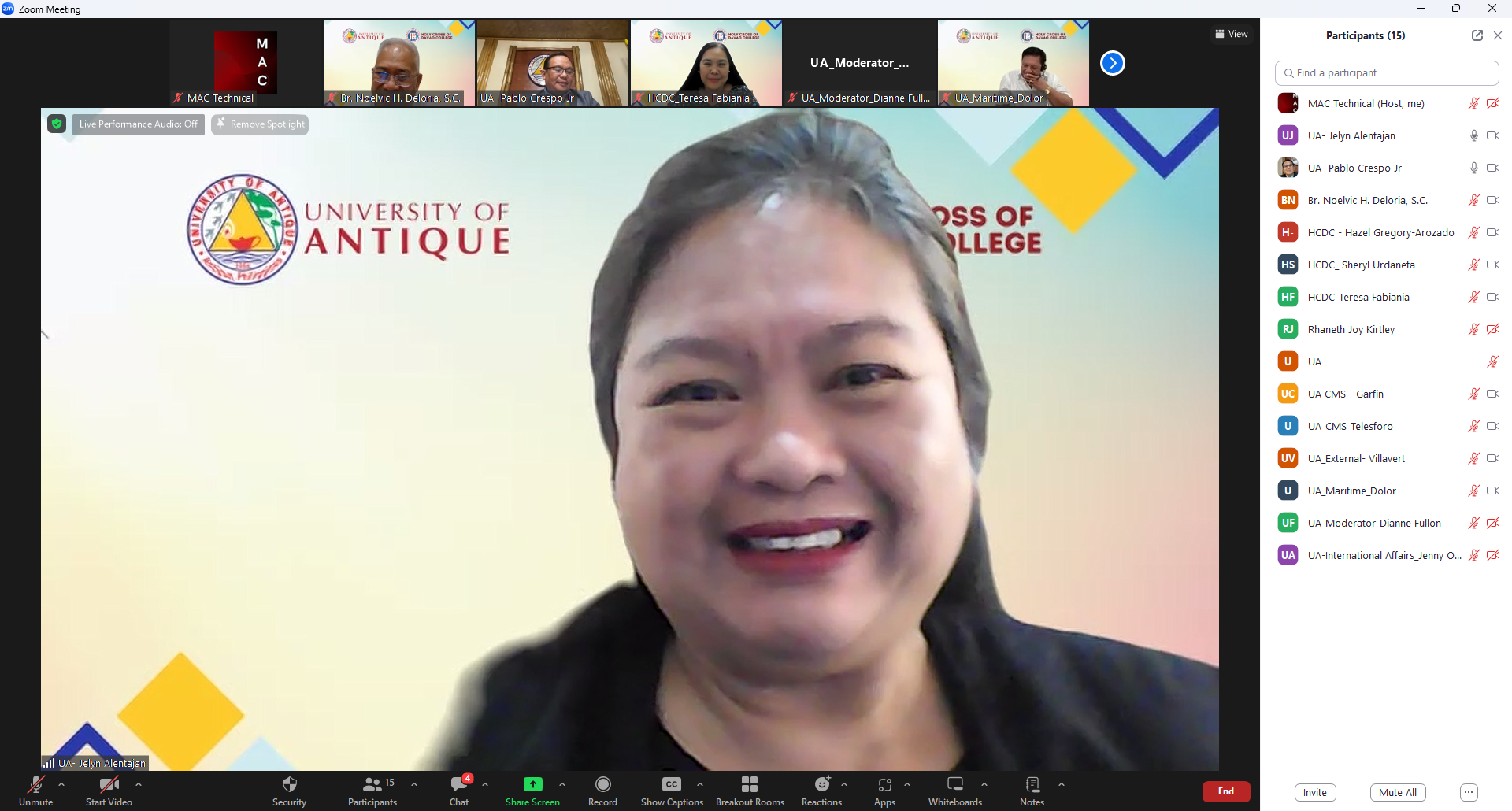Expand the Chat options arrow

485,784
